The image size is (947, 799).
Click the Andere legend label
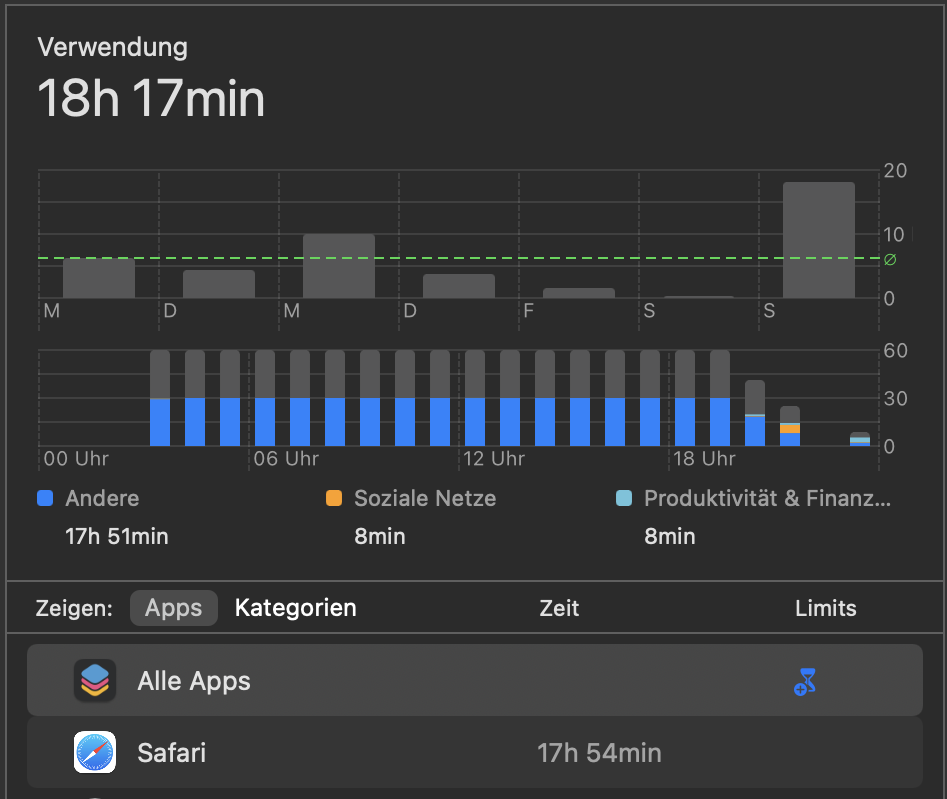(102, 498)
